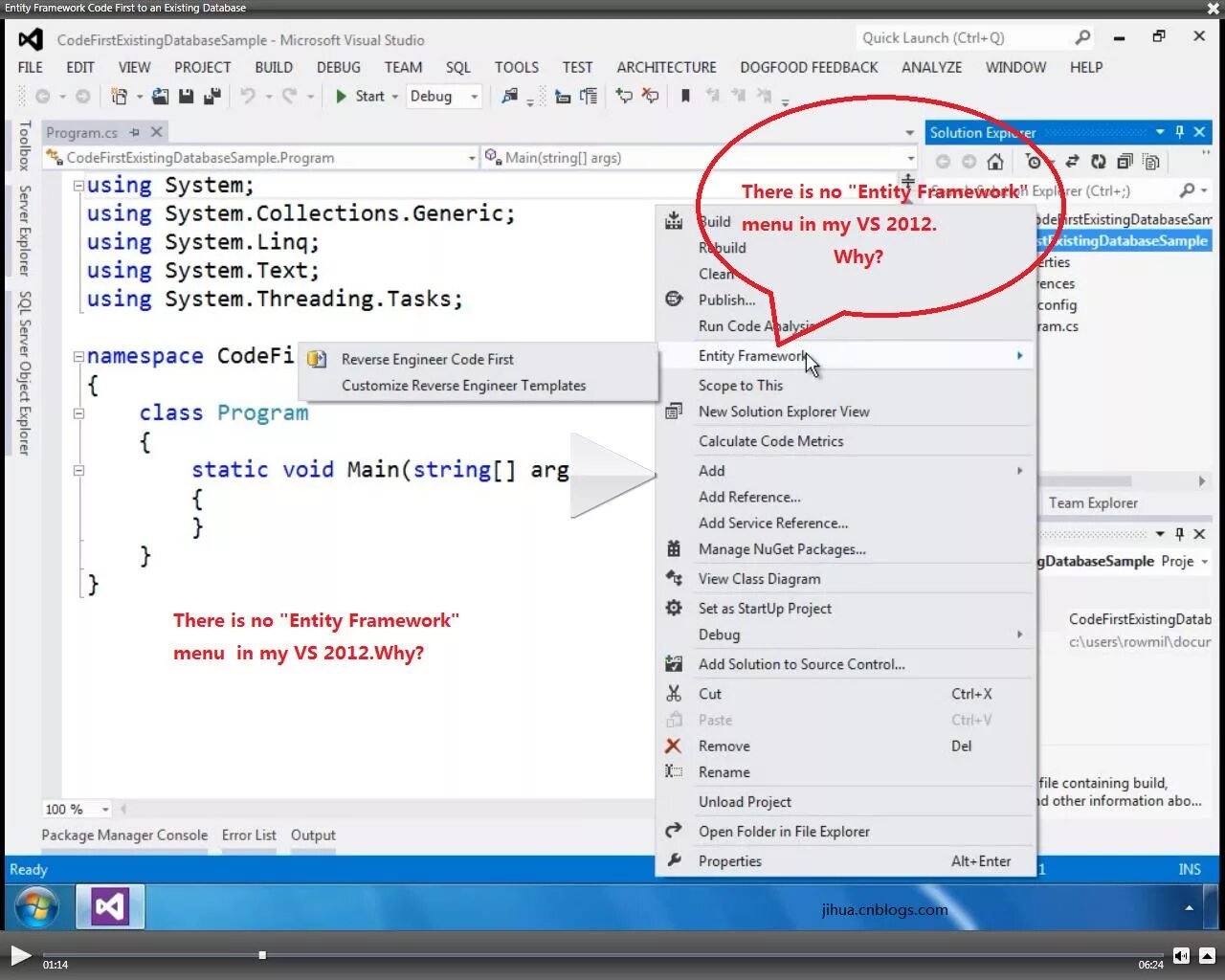Collapse the class Program block

pos(78,413)
